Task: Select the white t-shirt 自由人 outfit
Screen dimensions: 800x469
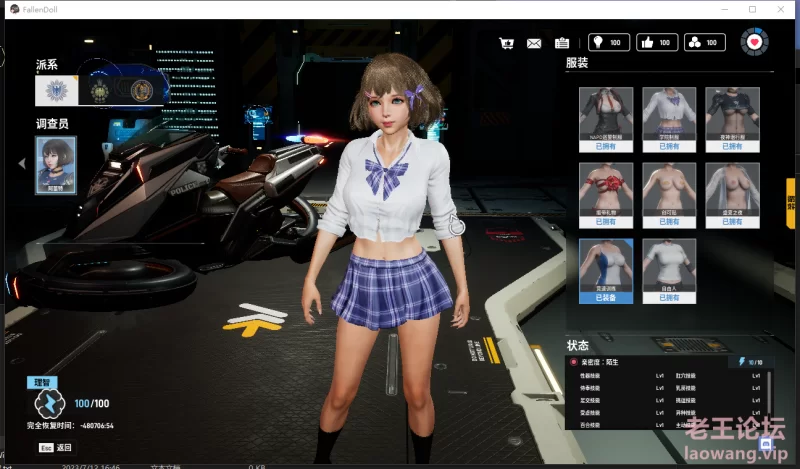Action: (x=669, y=271)
